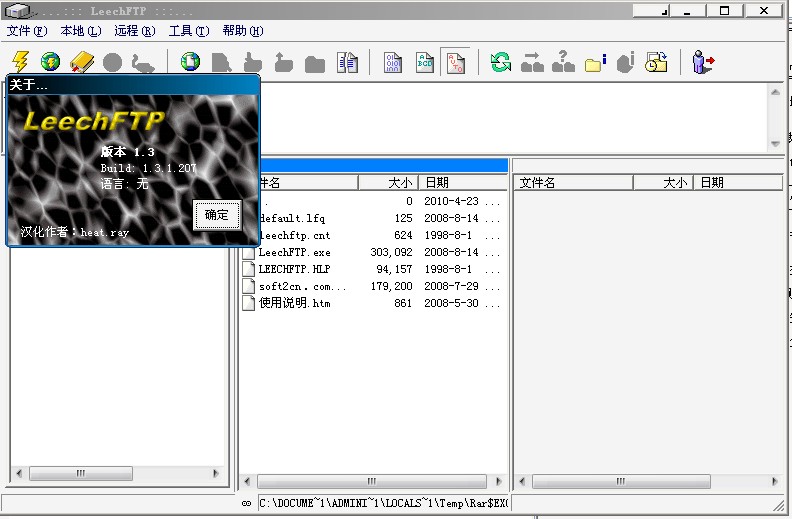Viewport: 792px width, 519px height.
Task: Click the green globe quick connect icon
Action: pos(50,62)
